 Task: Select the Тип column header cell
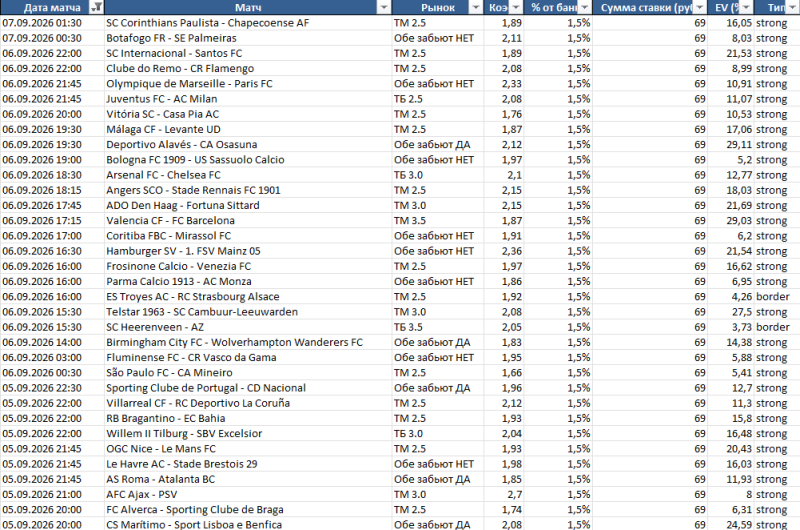777,7
